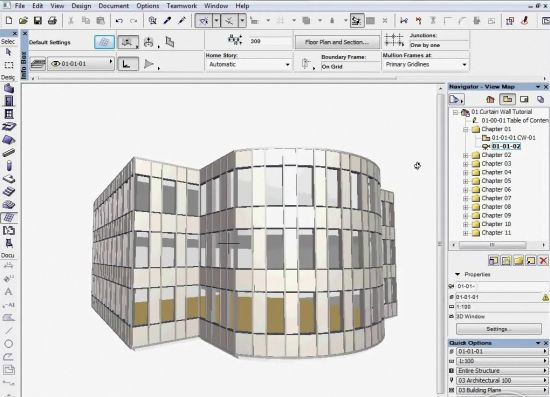Screen dimensions: 550x397
Task: Toggle the layer eye 01-01-01 button
Action: click(80, 63)
